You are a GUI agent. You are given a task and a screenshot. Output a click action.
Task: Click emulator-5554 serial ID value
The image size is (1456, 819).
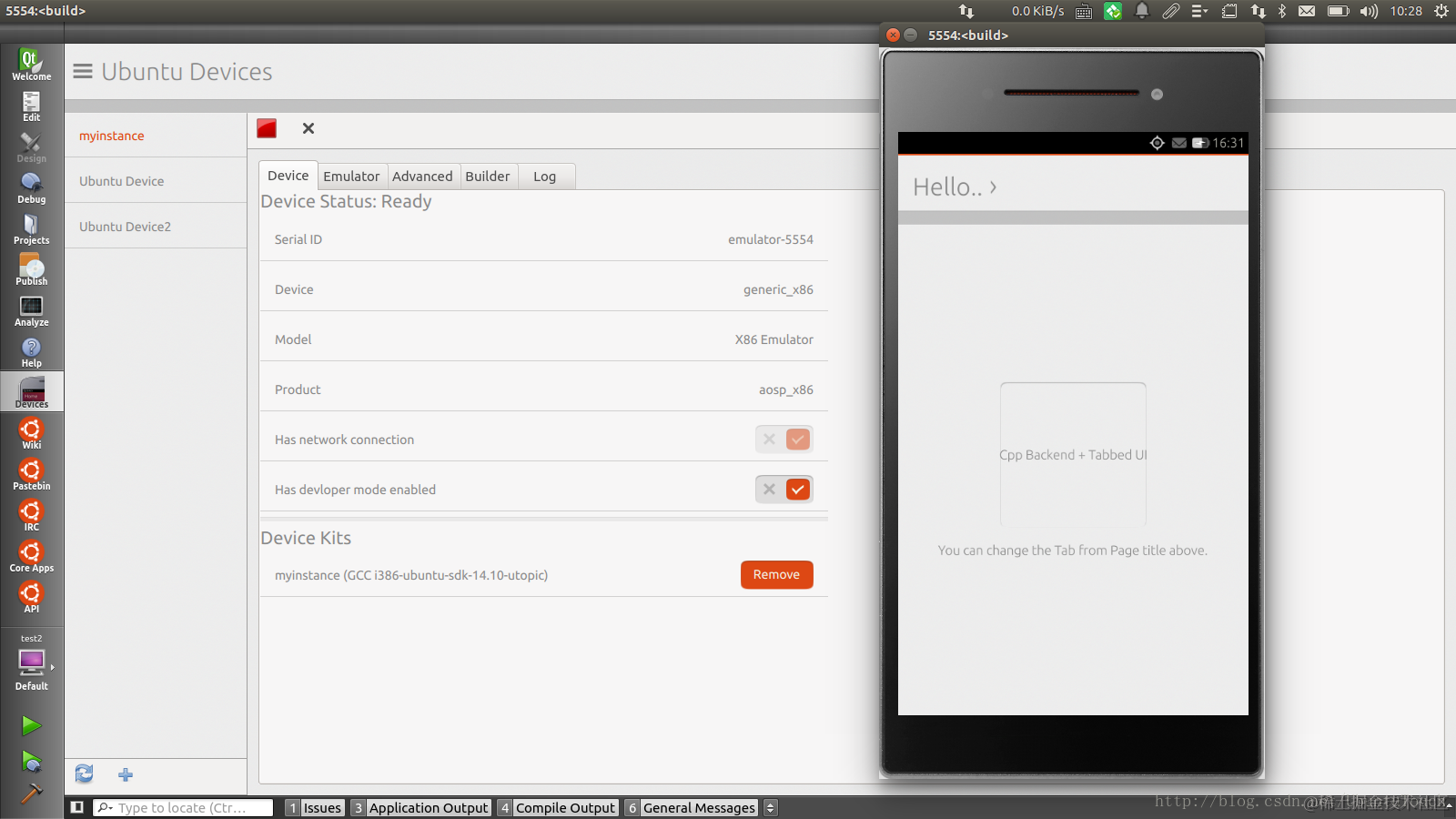[x=771, y=239]
